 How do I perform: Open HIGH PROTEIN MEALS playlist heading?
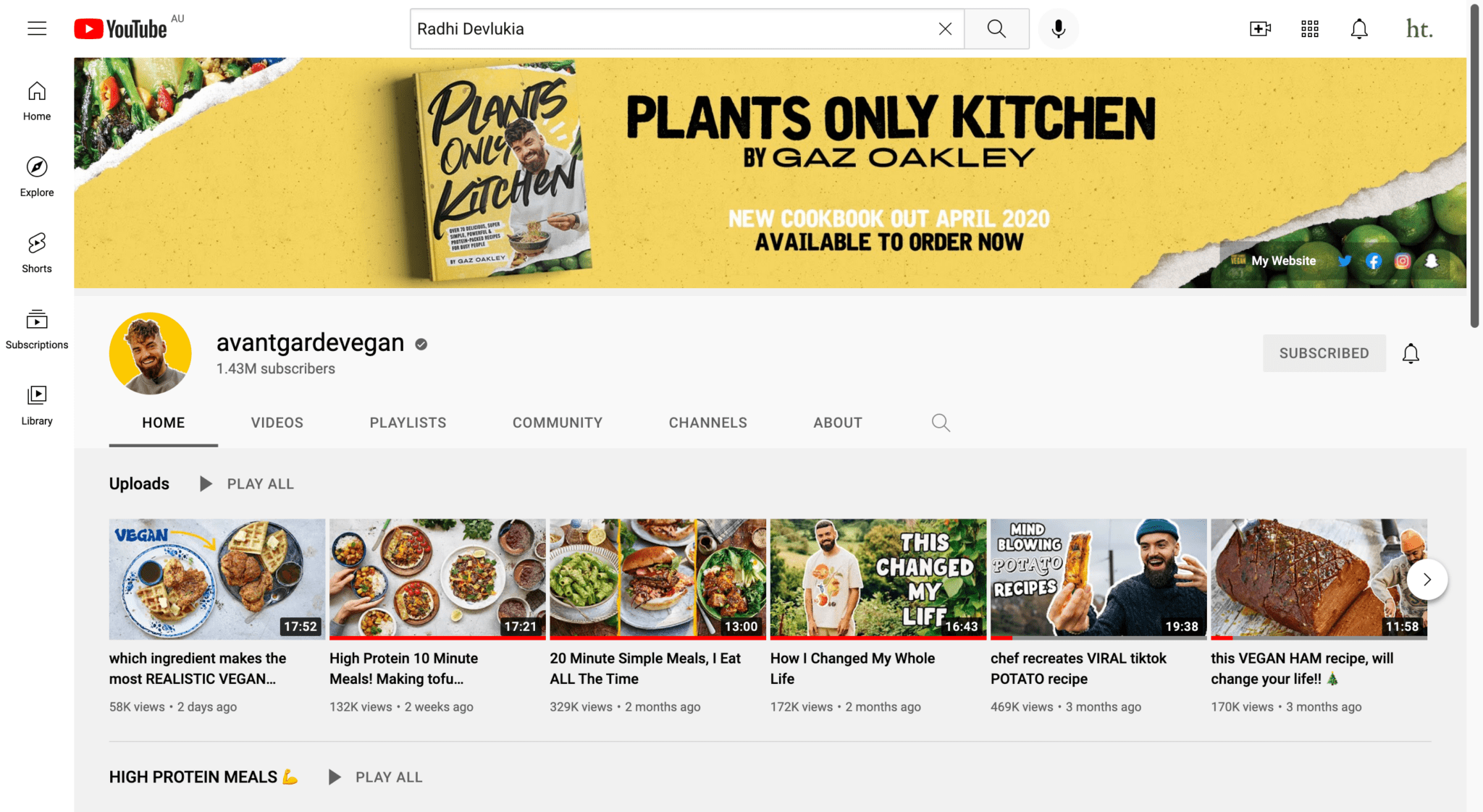pyautogui.click(x=203, y=777)
